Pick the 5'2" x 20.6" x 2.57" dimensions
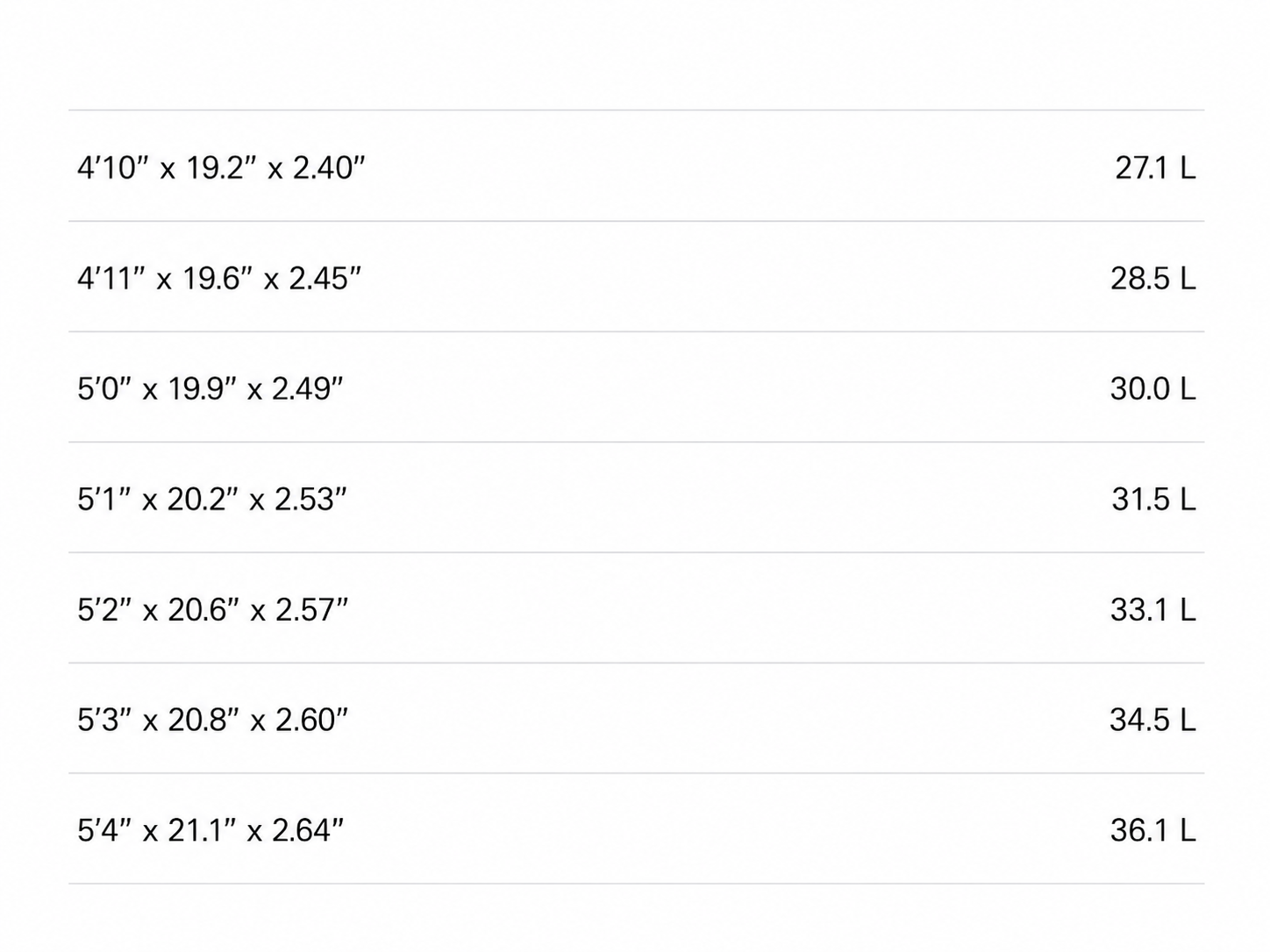The image size is (1270, 952). [213, 609]
